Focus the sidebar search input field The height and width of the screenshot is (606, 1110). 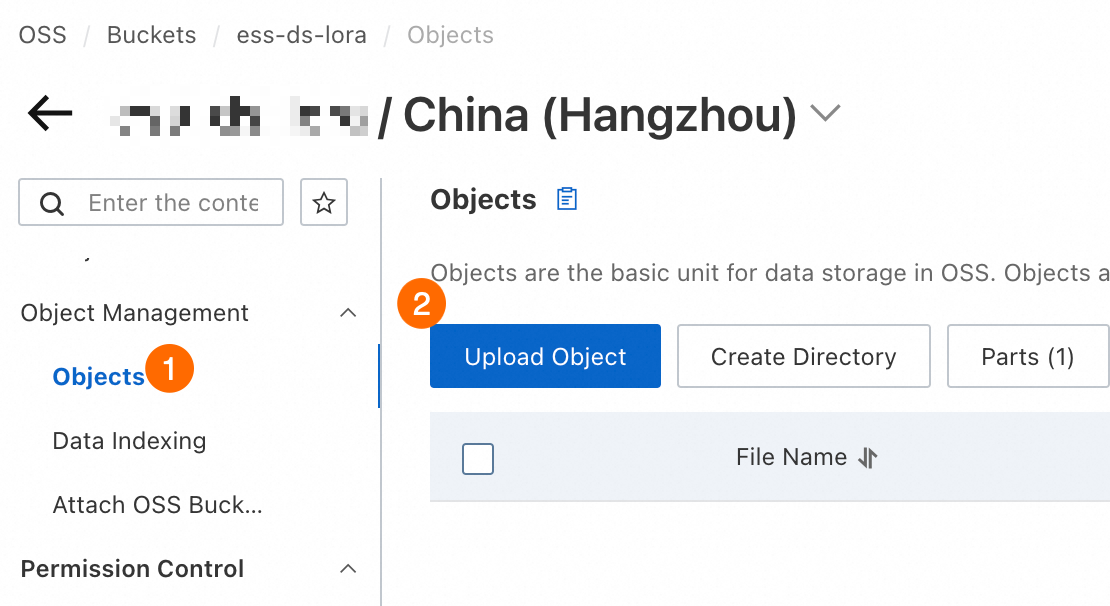click(172, 203)
